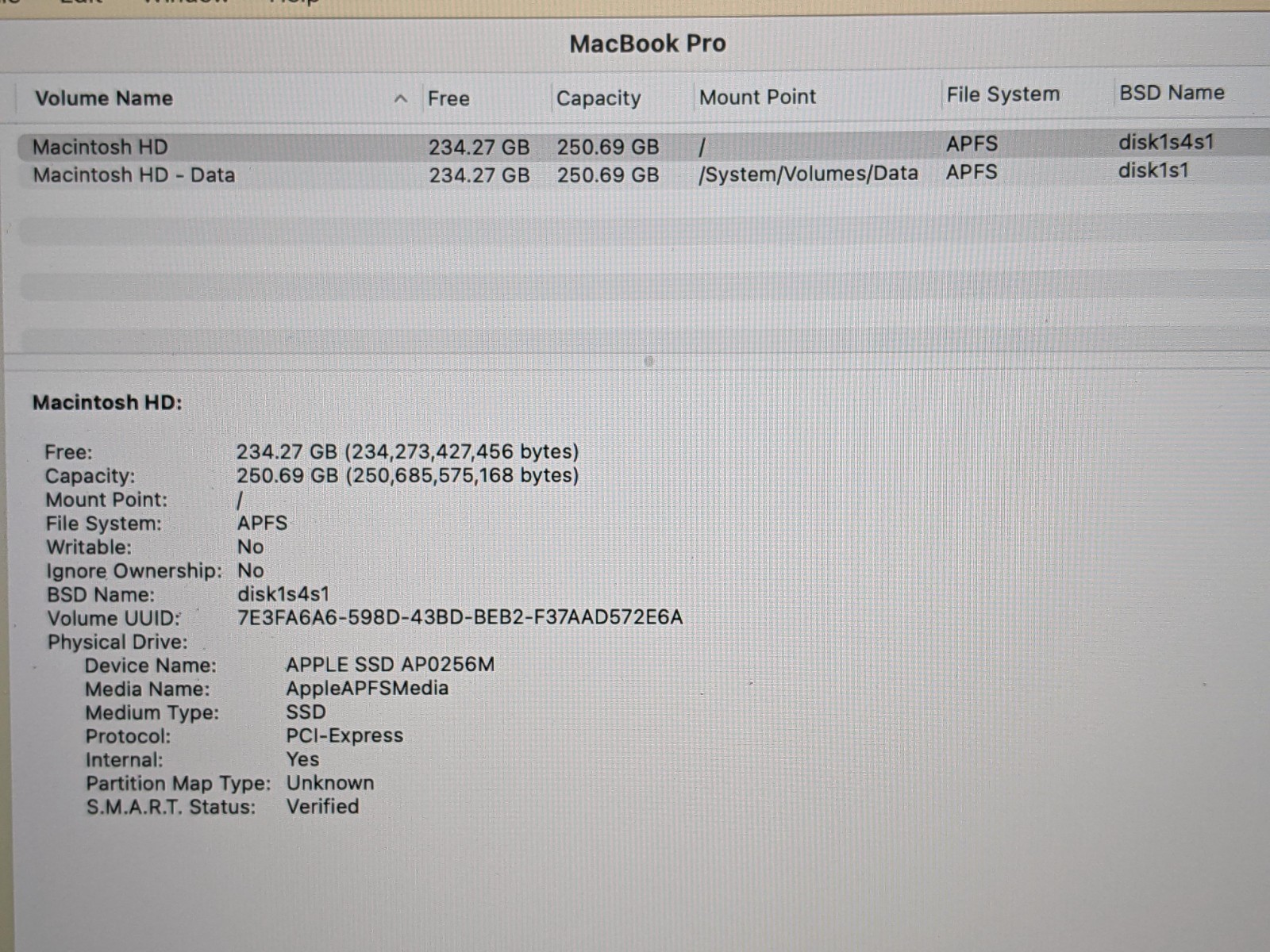This screenshot has width=1270, height=952.
Task: Click the disk1s4s1 cell in the BSD Name column
Action: [x=1166, y=142]
